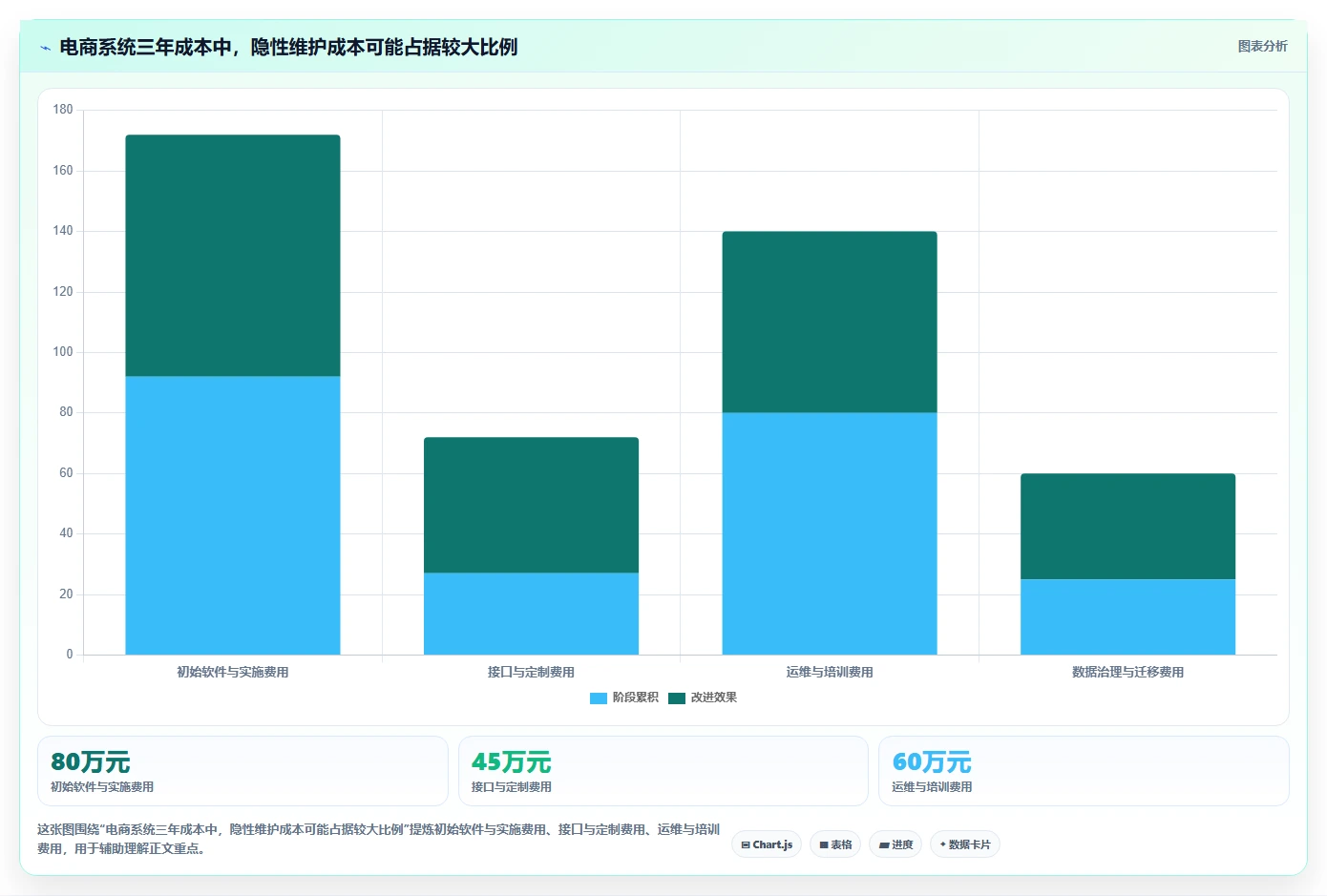The width and height of the screenshot is (1327, 896).
Task: Click x-axis label 运维与培训费用
Action: point(830,672)
